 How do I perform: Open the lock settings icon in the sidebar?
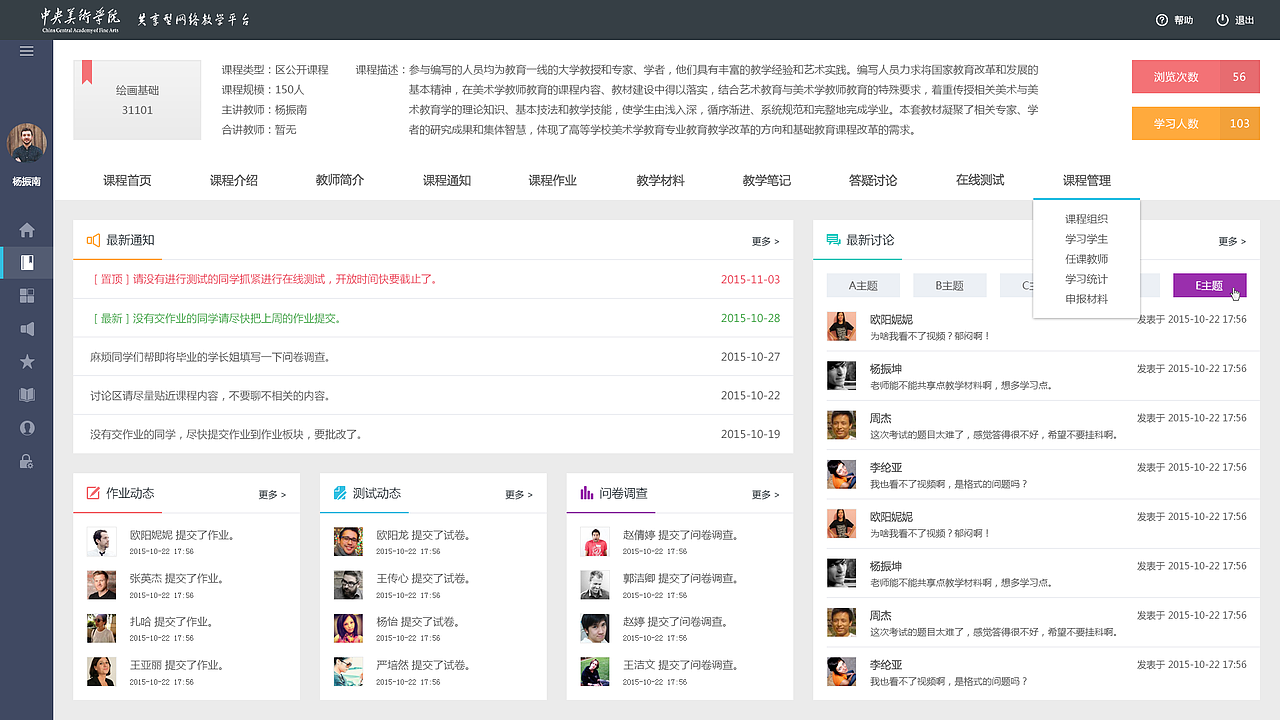pos(27,460)
